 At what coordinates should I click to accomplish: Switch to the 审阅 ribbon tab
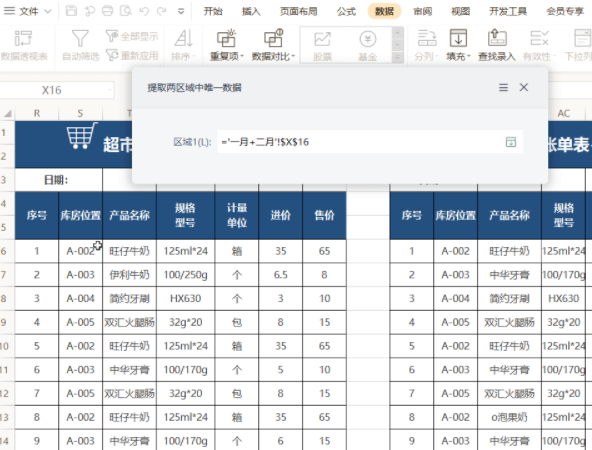(422, 11)
